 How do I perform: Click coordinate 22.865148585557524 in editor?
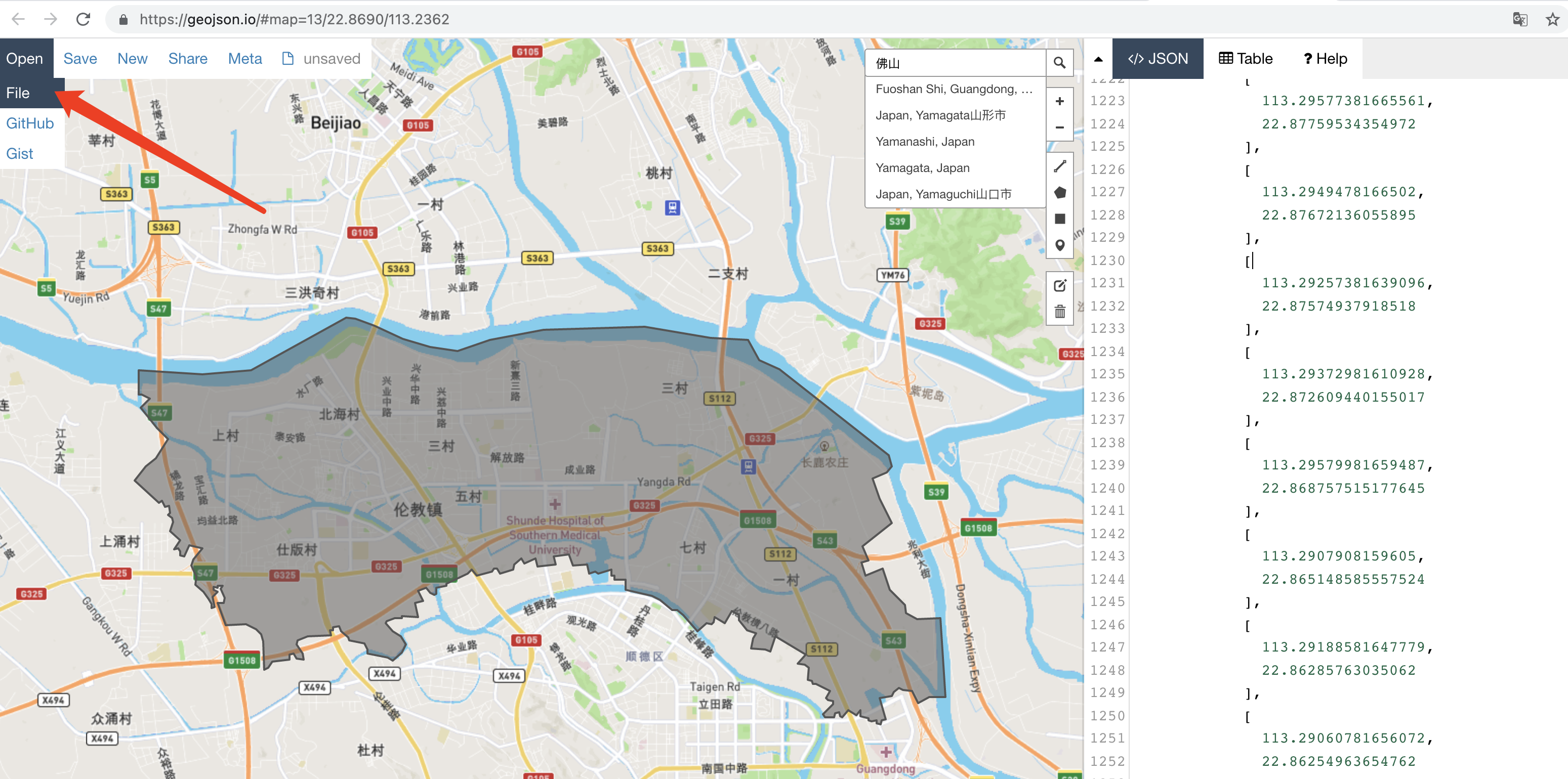coord(1343,579)
